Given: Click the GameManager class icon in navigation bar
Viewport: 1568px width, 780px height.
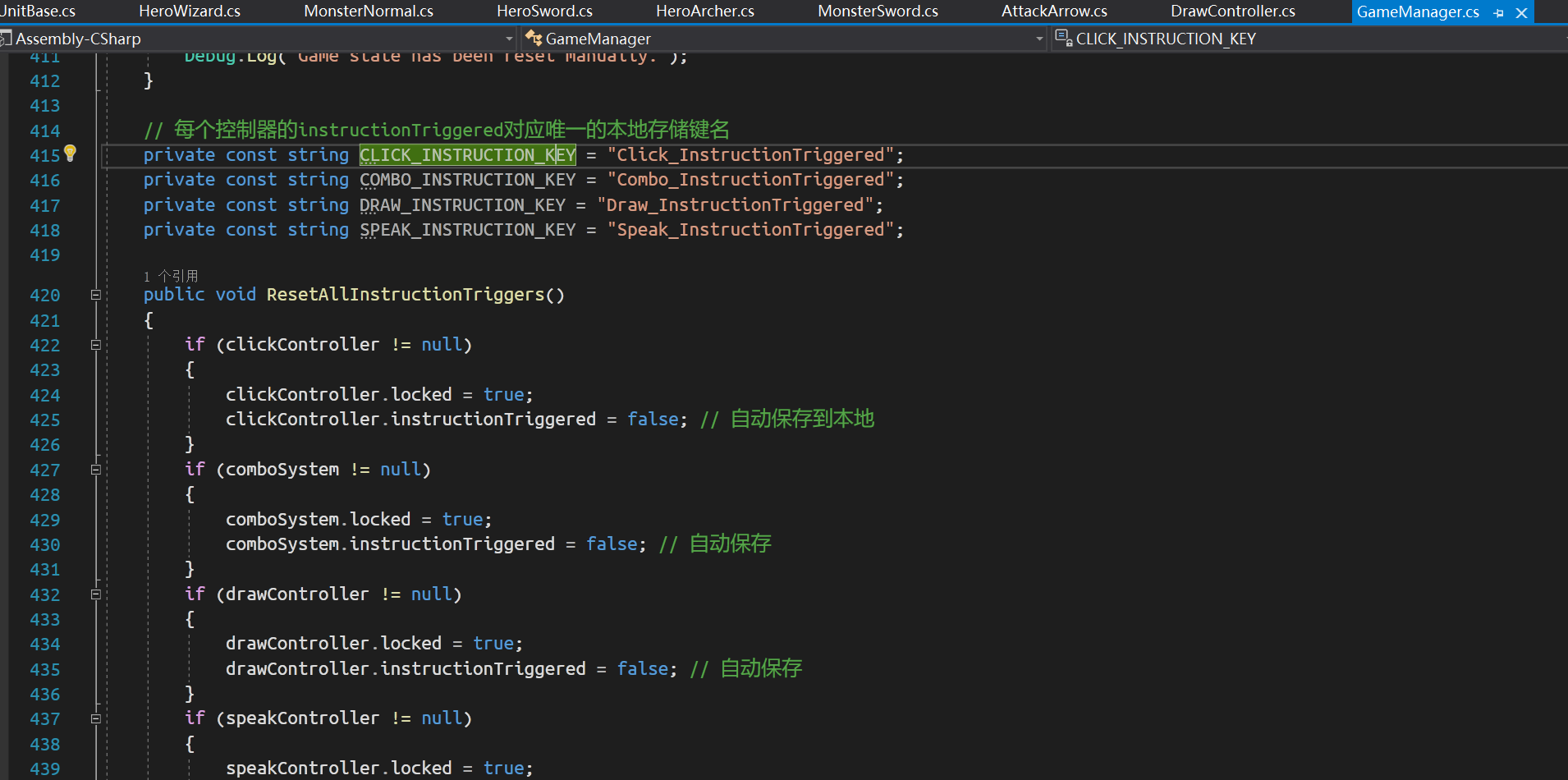Looking at the screenshot, I should [534, 38].
